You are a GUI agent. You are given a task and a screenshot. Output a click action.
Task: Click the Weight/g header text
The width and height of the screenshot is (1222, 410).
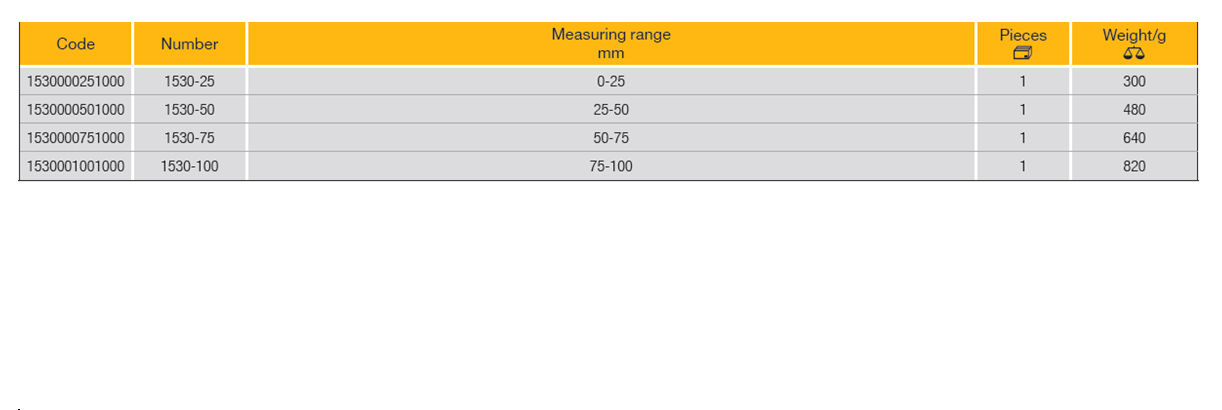click(1134, 35)
